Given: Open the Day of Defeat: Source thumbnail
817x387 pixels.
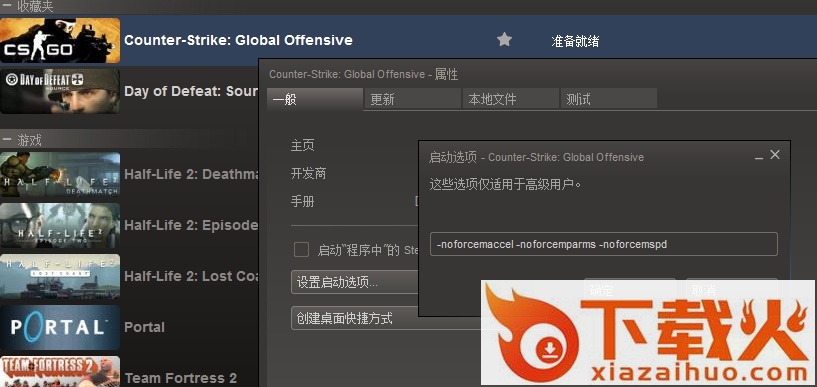Looking at the screenshot, I should click(60, 91).
